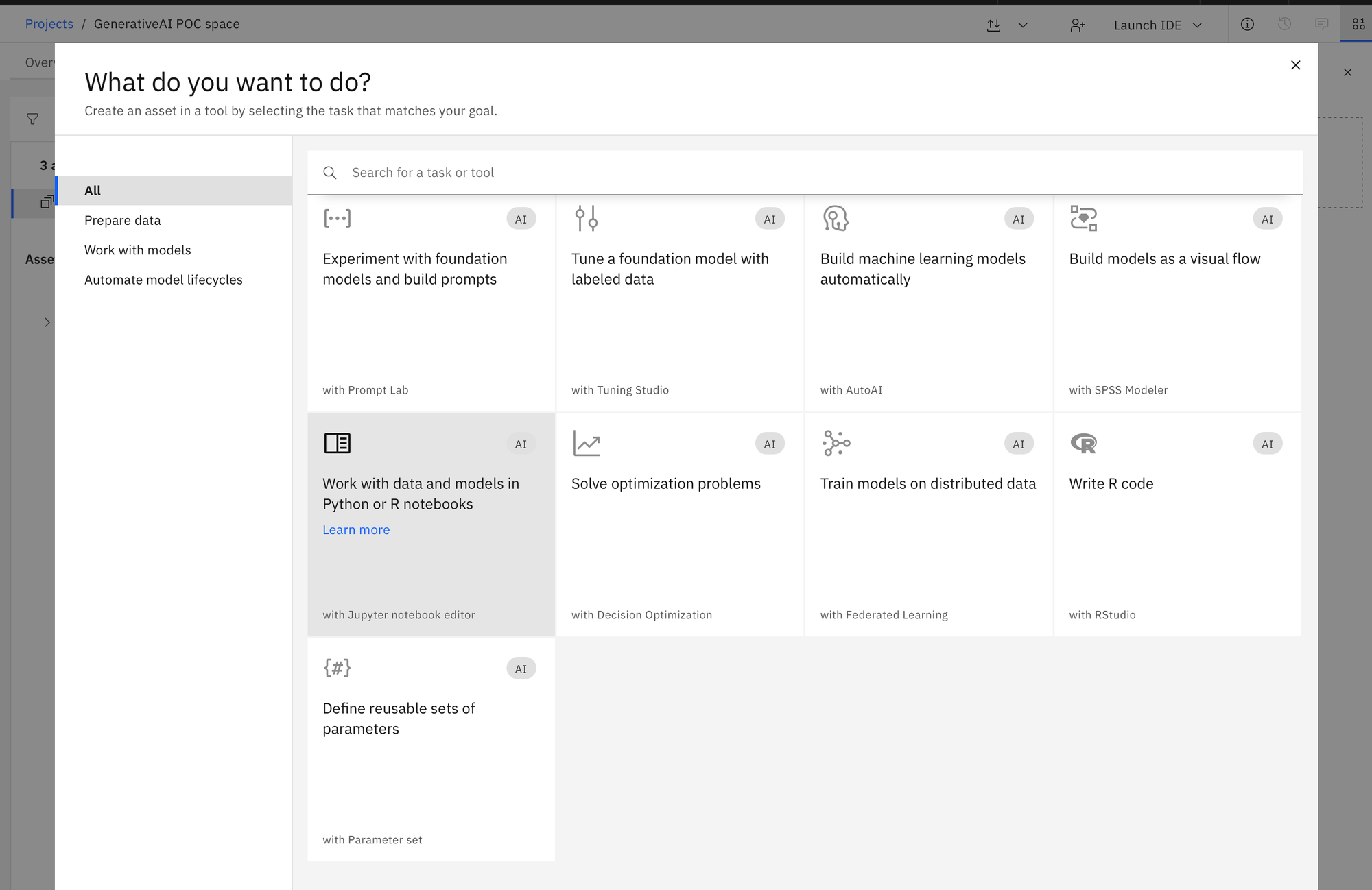Image resolution: width=1372 pixels, height=890 pixels.
Task: Click the Tuning Studio fine-tune icon
Action: (585, 218)
